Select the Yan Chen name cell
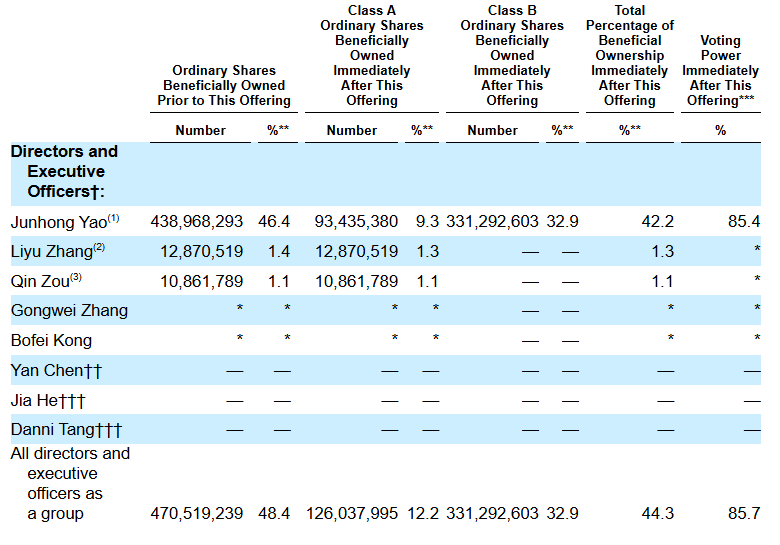 tap(56, 370)
